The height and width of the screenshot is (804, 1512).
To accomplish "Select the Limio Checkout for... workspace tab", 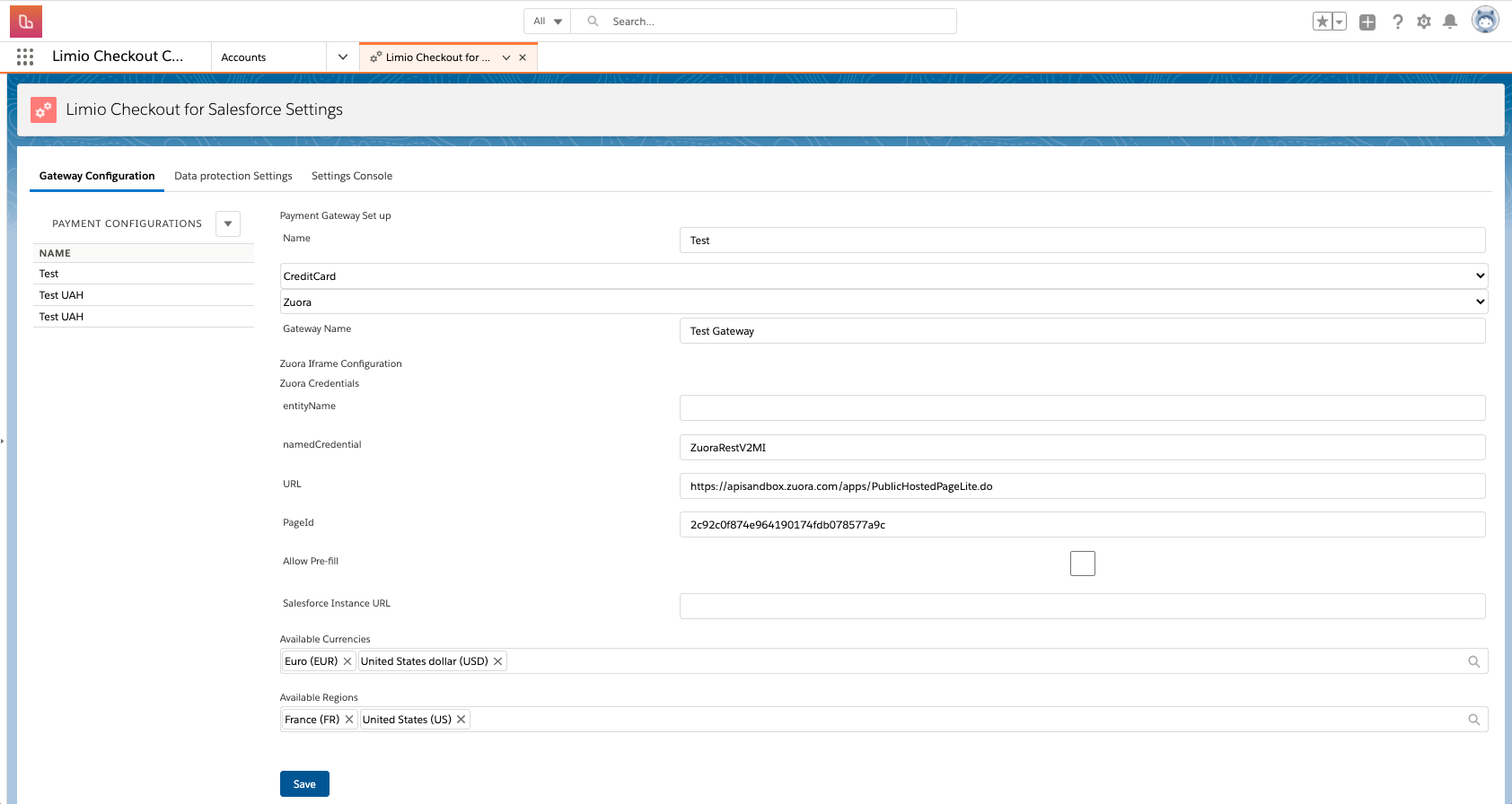I will tap(437, 57).
